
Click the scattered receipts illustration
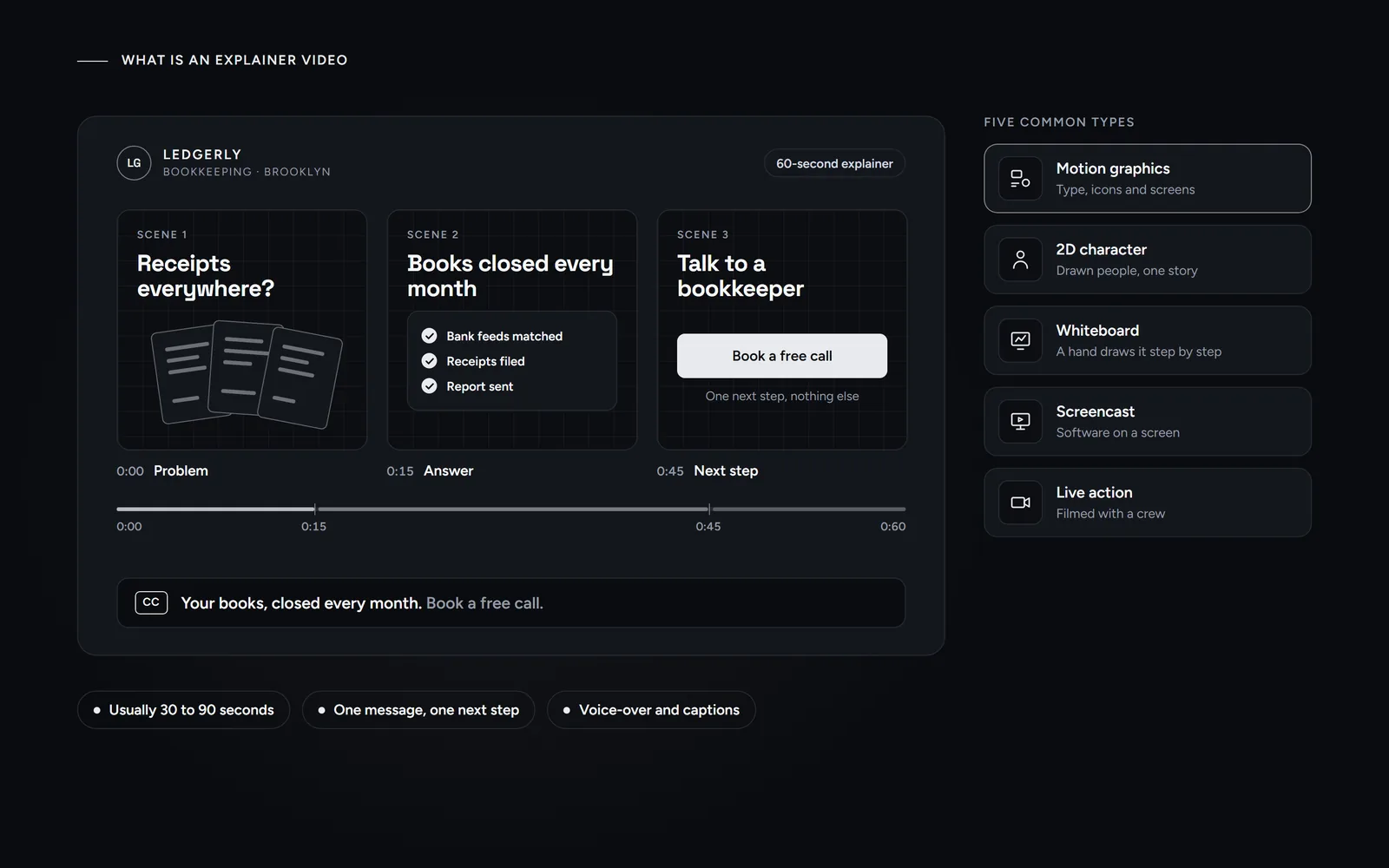click(x=247, y=374)
